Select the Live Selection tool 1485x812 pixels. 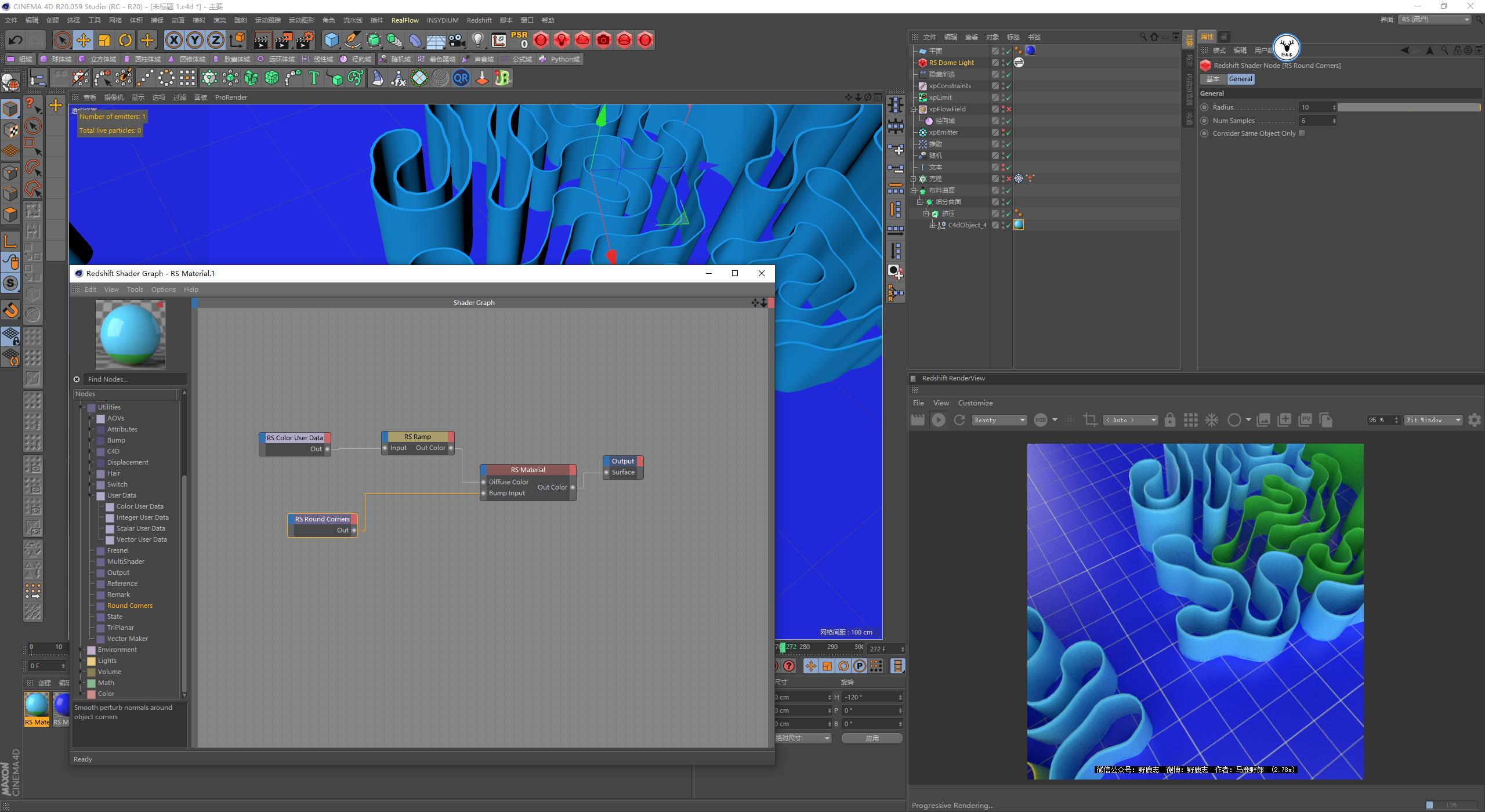61,39
